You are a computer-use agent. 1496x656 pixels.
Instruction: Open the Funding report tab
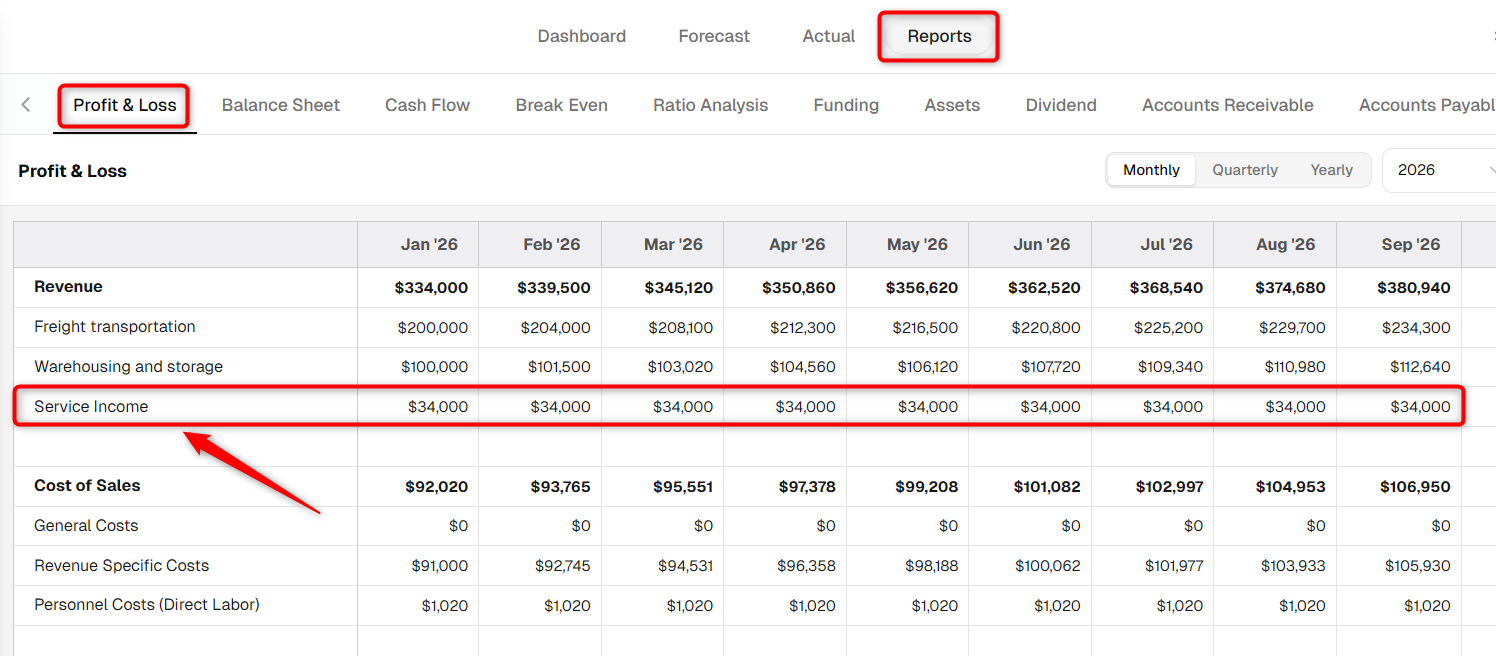[x=846, y=105]
